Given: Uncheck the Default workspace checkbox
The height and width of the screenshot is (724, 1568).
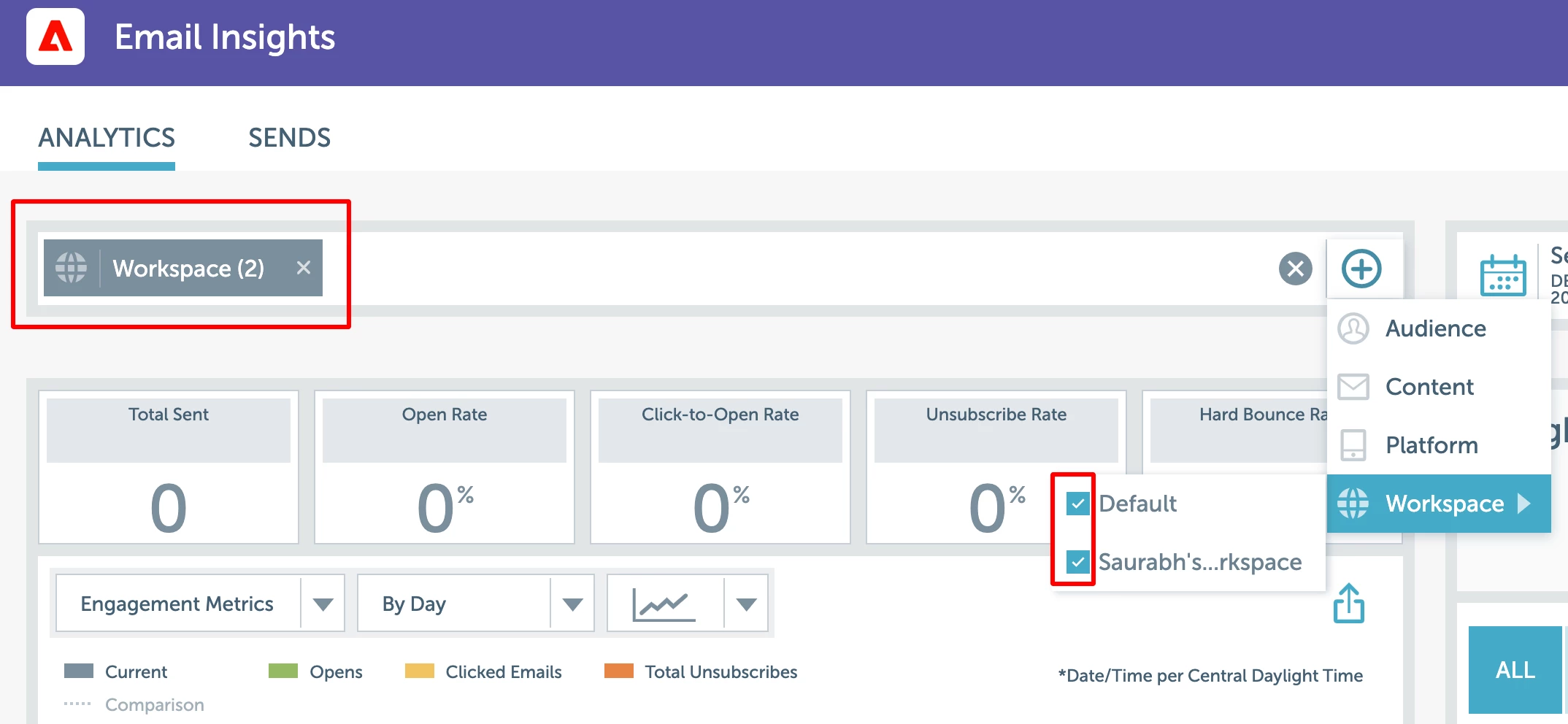Looking at the screenshot, I should click(x=1078, y=504).
